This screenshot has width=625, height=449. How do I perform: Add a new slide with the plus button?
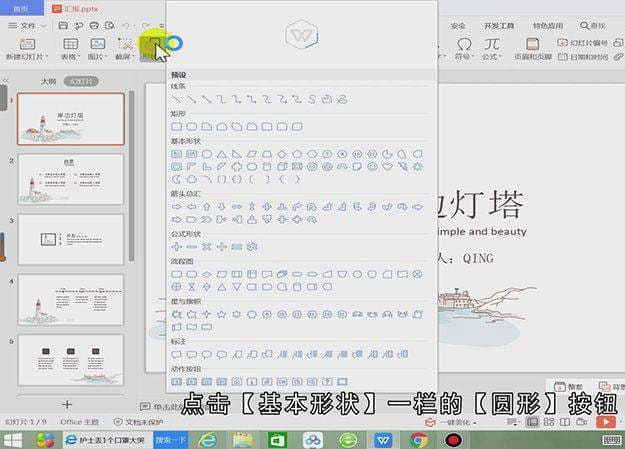(67, 405)
